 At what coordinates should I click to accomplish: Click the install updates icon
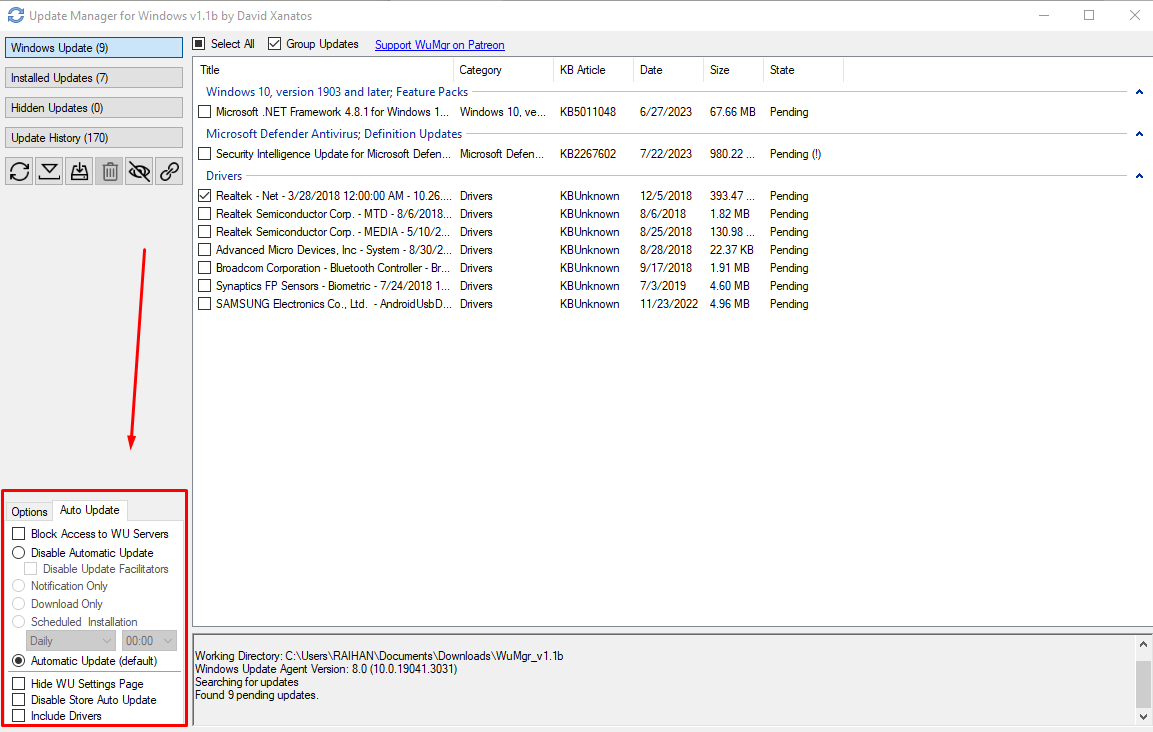[x=80, y=171]
